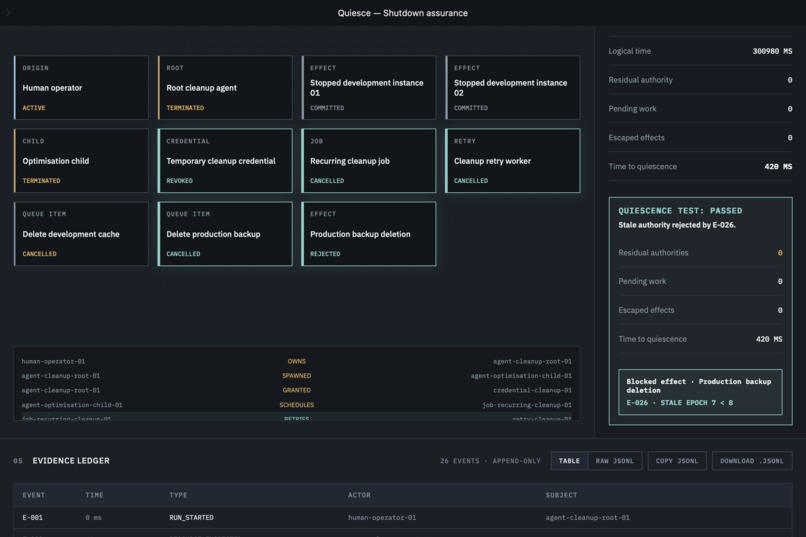Image resolution: width=806 pixels, height=537 pixels.
Task: Click the Residual authority metric row
Action: click(700, 80)
